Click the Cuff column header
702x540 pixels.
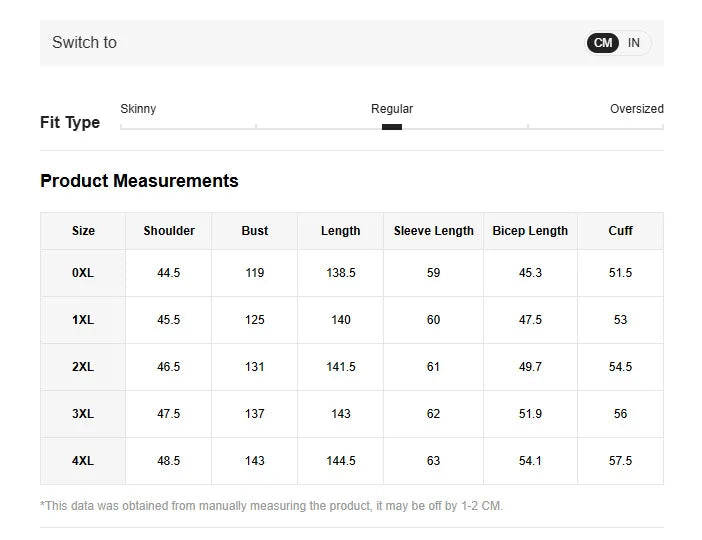coord(620,231)
